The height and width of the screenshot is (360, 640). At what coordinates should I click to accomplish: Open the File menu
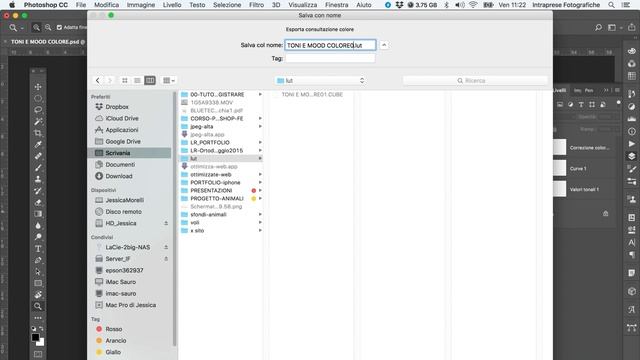pos(81,5)
